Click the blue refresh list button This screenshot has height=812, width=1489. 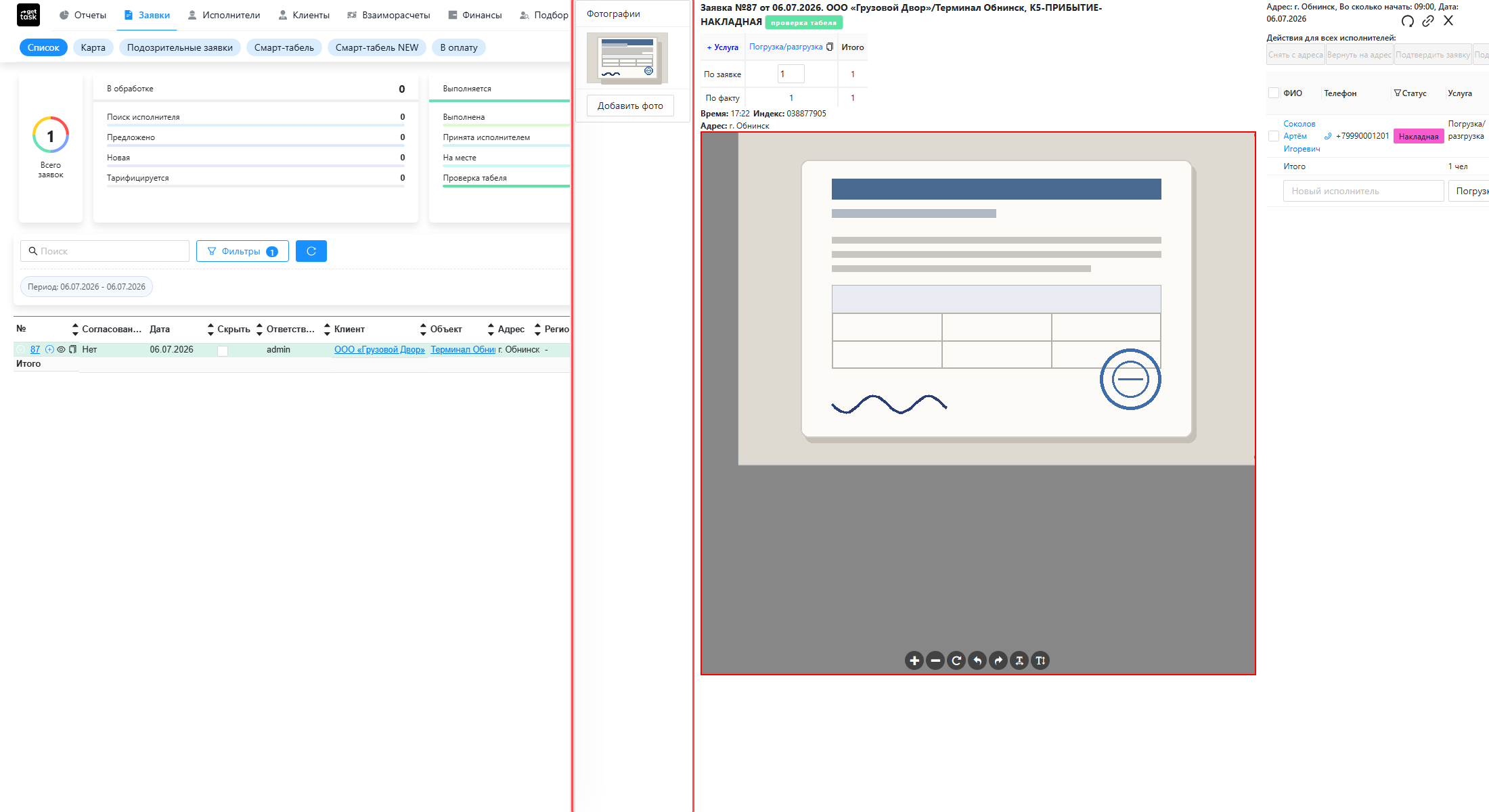(311, 251)
